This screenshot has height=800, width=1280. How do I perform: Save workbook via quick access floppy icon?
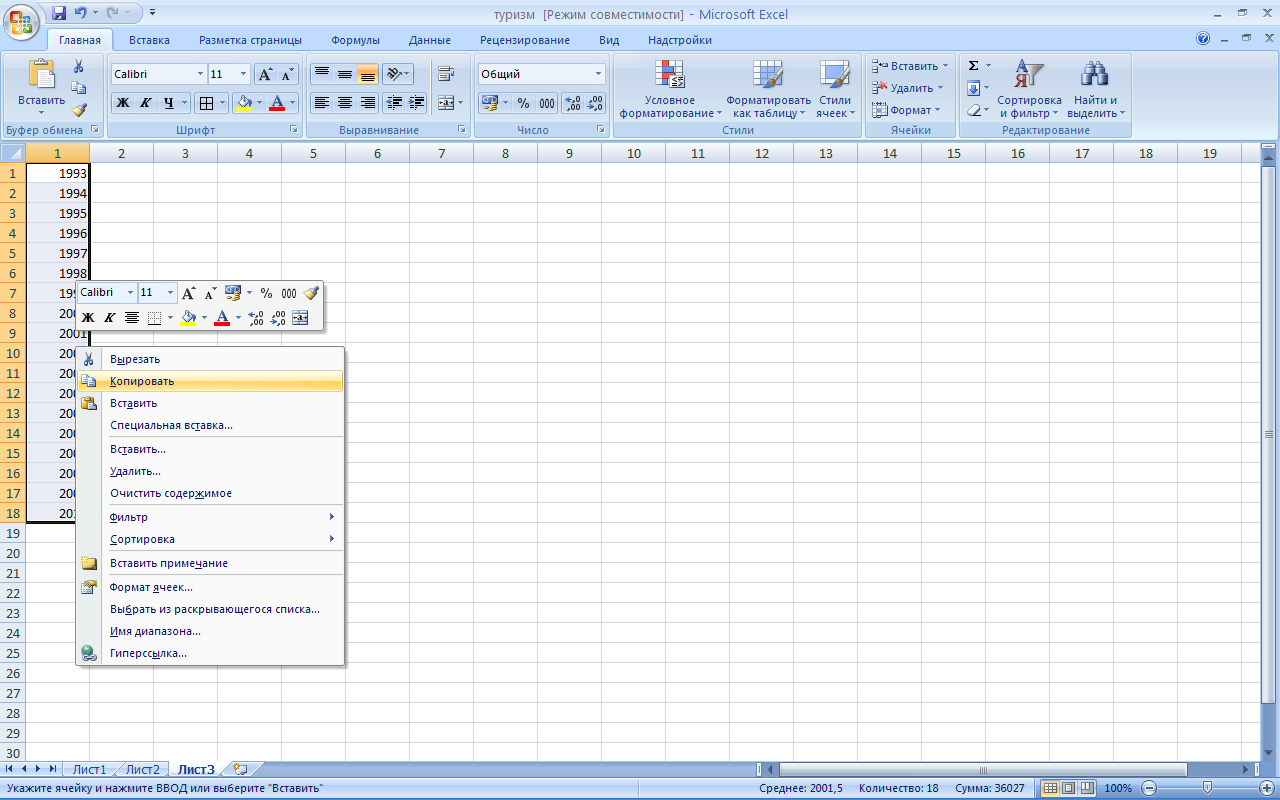tap(58, 14)
